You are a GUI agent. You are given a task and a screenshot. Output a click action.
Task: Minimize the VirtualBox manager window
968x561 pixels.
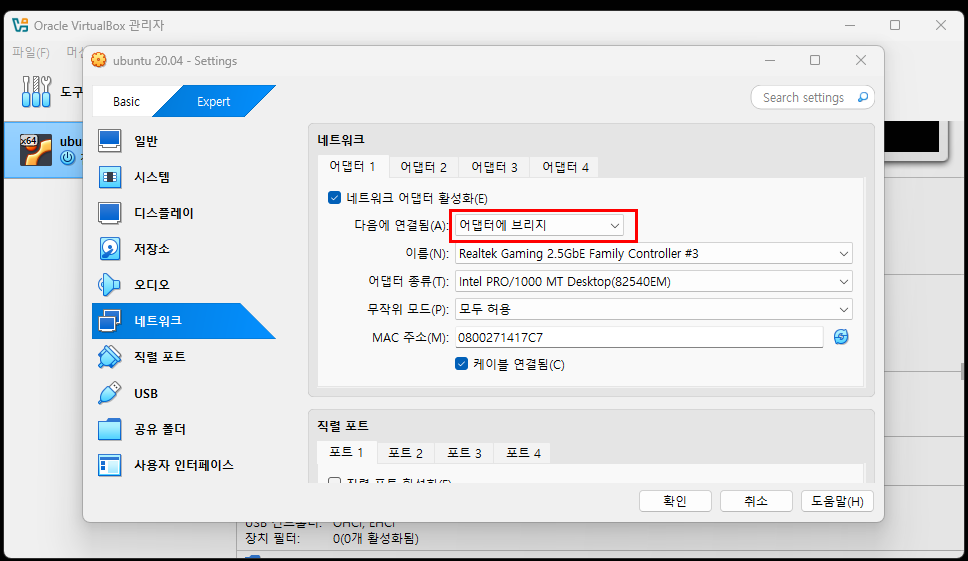pyautogui.click(x=850, y=25)
